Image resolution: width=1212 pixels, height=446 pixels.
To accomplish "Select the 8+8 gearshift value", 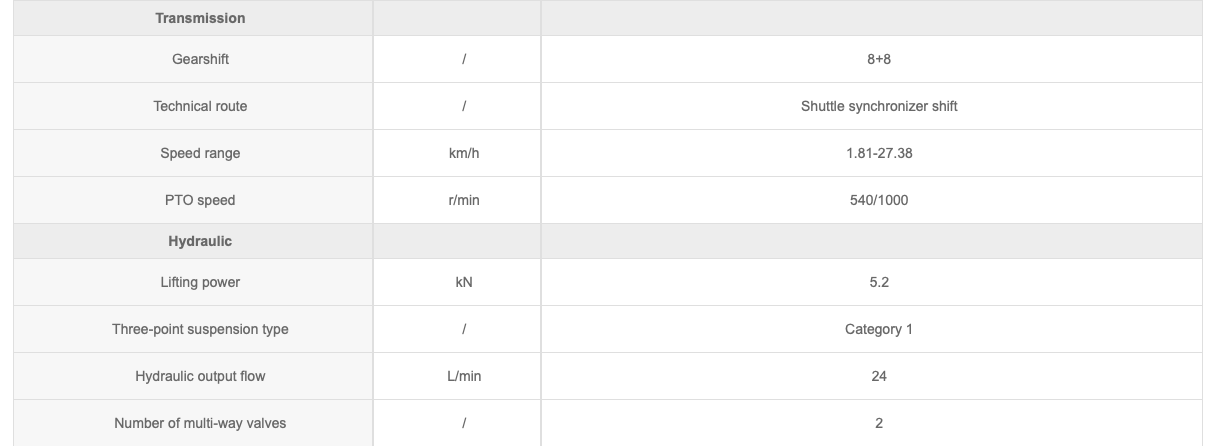I will (879, 59).
